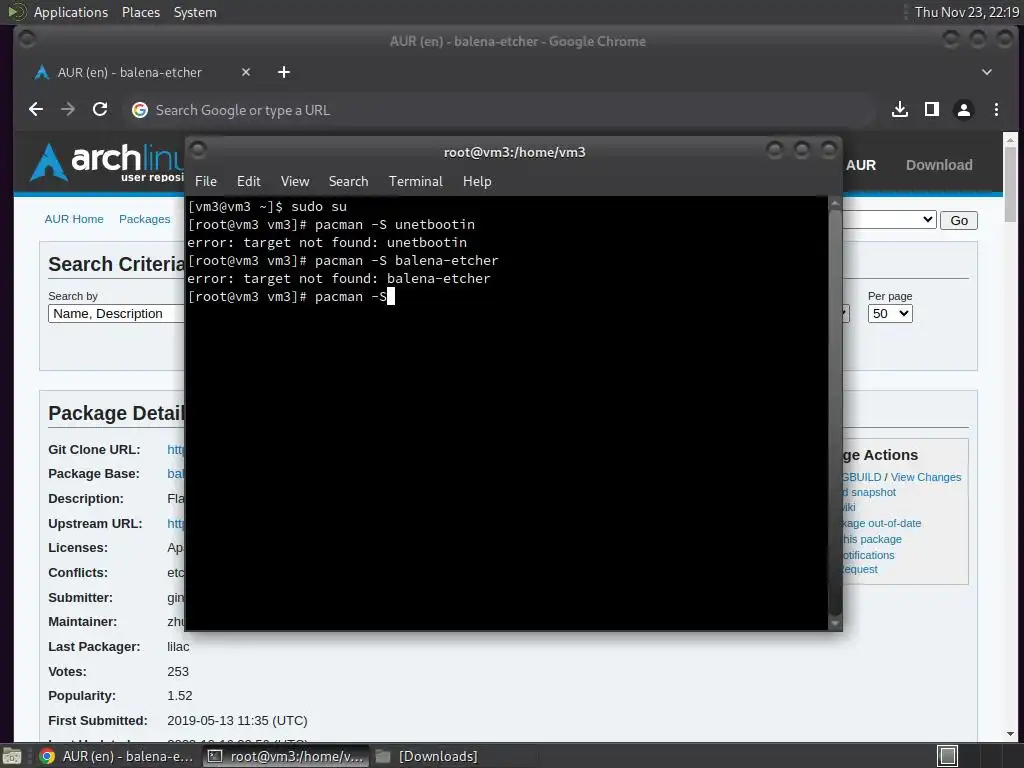The height and width of the screenshot is (768, 1024).
Task: Click MATE logo icon in top panel
Action: (x=16, y=12)
